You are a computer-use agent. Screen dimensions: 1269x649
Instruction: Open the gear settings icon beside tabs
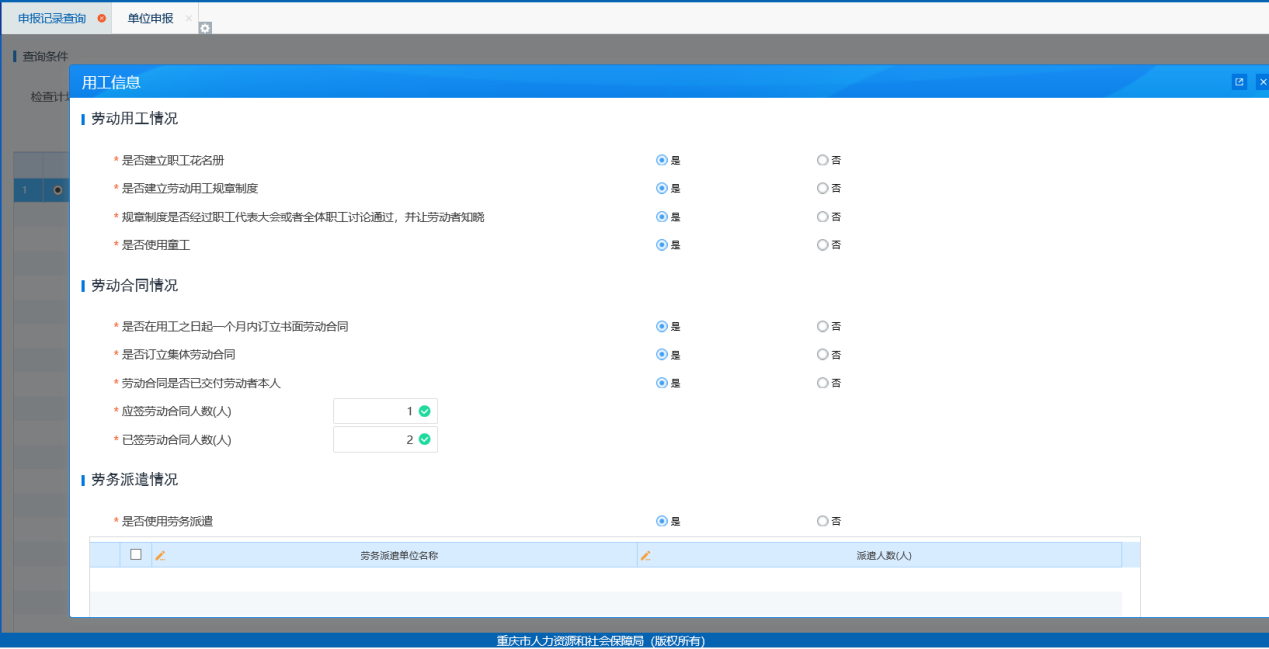(x=205, y=28)
